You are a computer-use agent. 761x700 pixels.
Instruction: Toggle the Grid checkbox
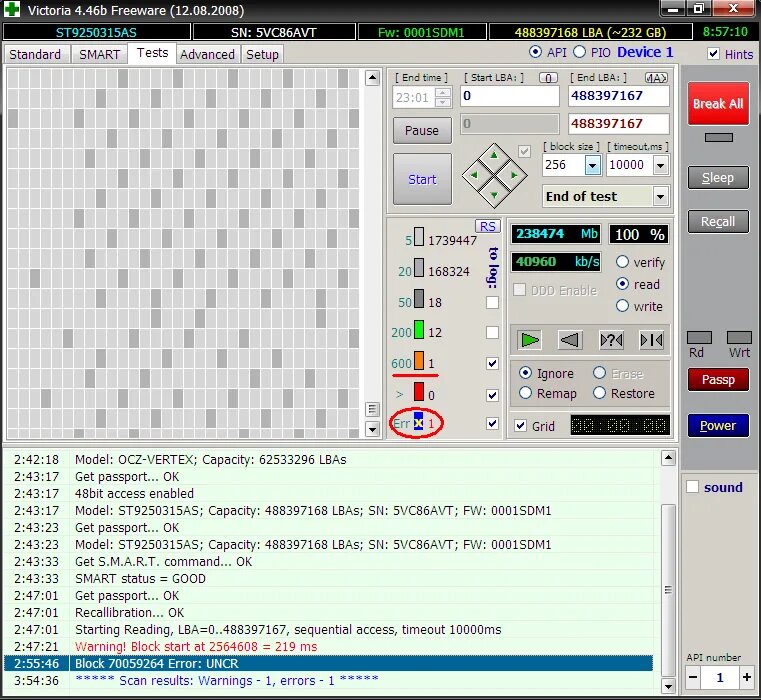(x=520, y=426)
